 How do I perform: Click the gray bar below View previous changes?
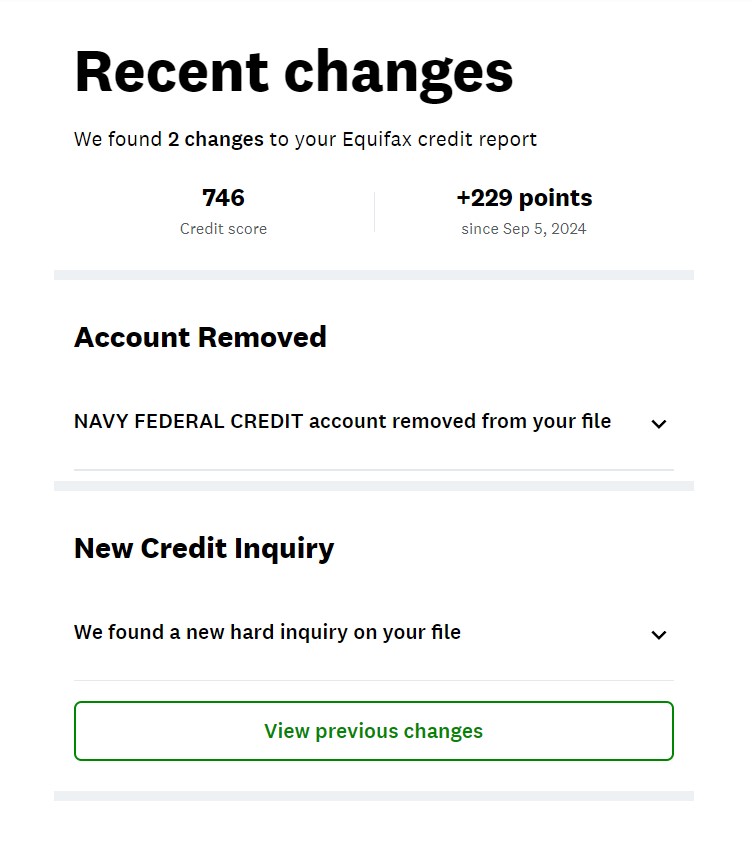tap(373, 796)
